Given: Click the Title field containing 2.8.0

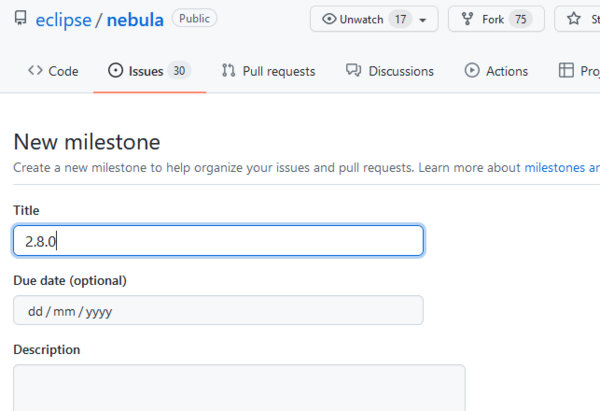Looking at the screenshot, I should click(x=218, y=241).
